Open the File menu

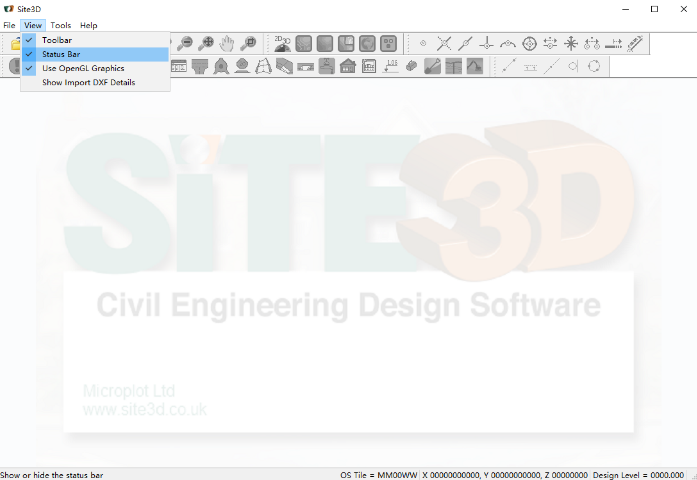point(9,25)
